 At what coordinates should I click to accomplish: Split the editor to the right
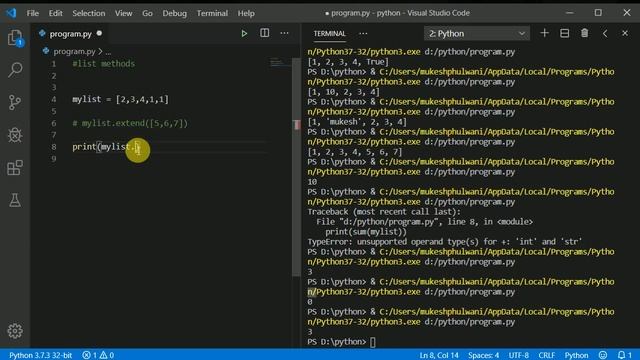264,33
